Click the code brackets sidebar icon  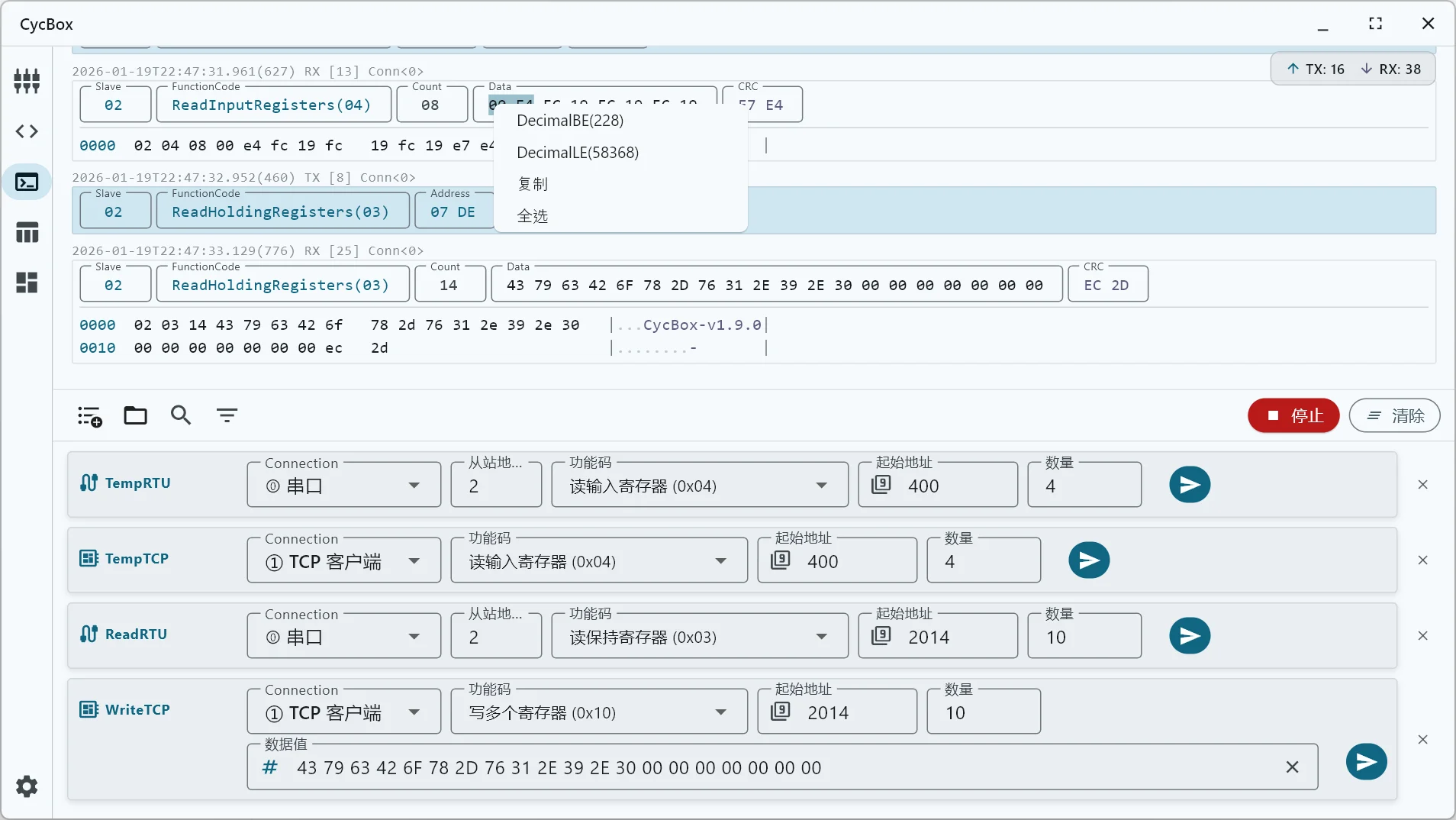click(x=27, y=131)
